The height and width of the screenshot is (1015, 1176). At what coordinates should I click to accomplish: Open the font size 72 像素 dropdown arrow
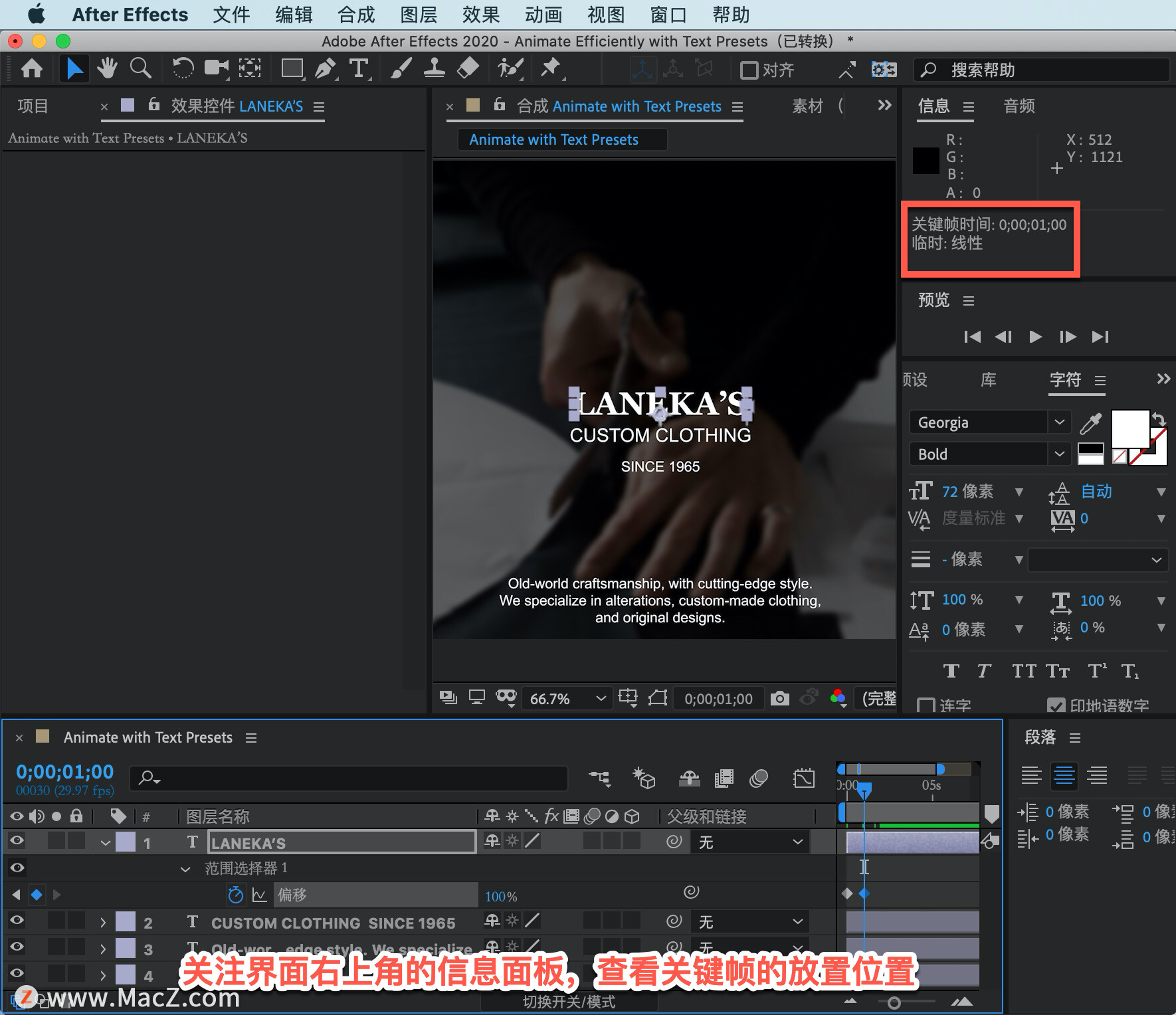point(1019,492)
